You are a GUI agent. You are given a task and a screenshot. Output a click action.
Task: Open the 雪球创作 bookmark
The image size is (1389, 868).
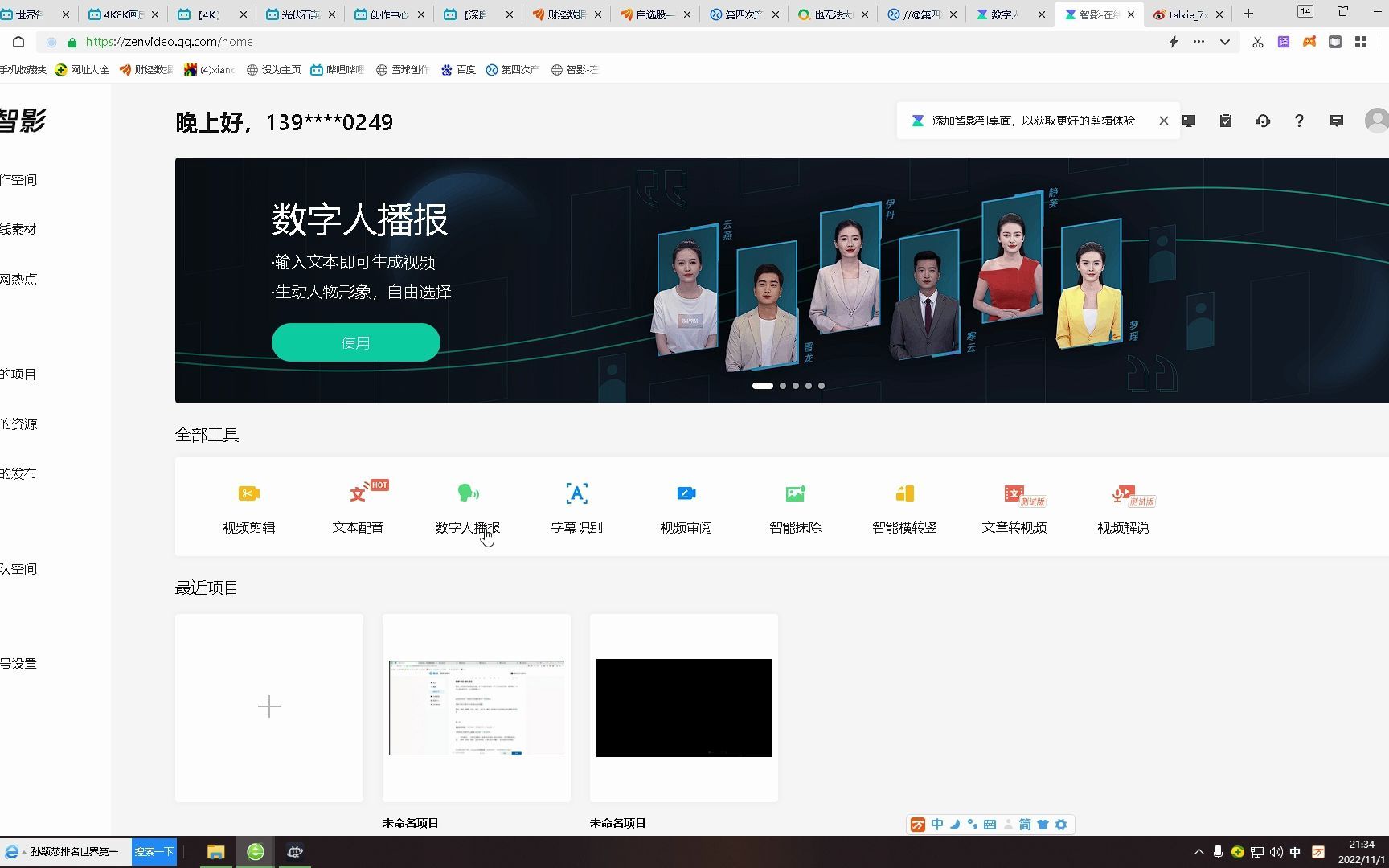403,70
